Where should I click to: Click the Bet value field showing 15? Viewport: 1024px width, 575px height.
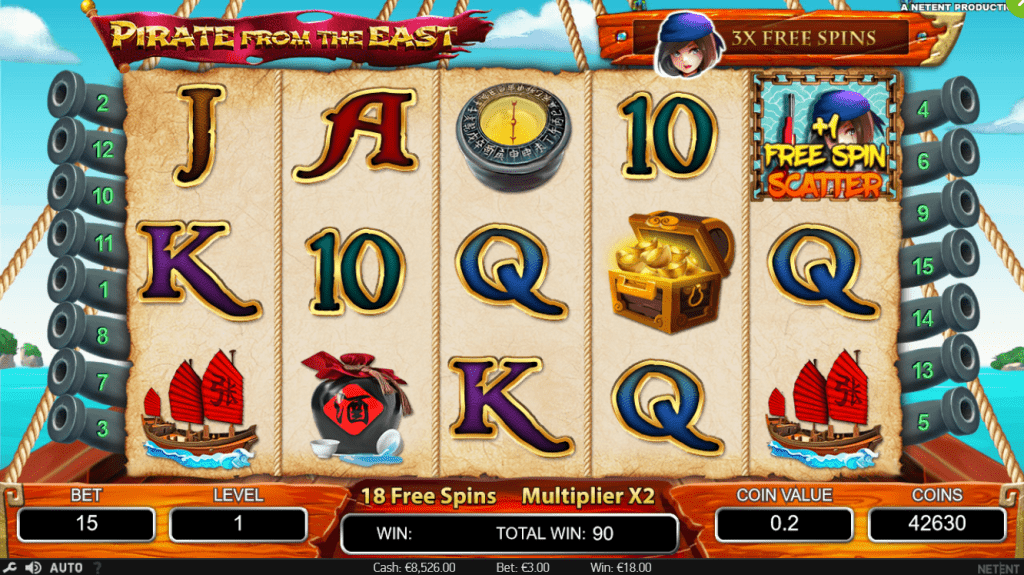point(86,523)
